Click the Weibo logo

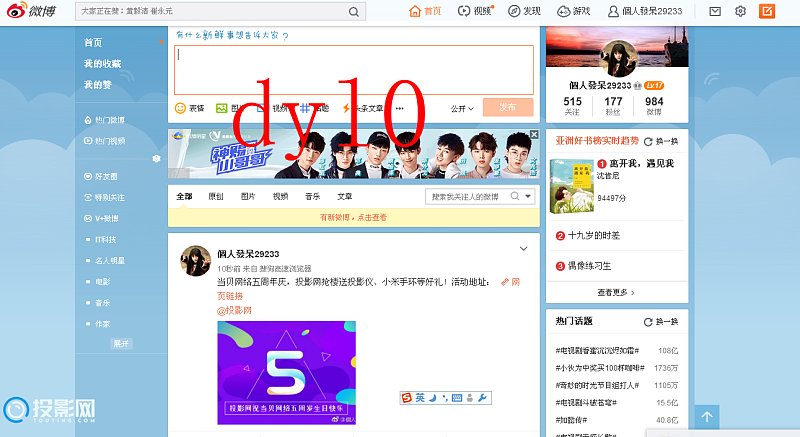click(x=31, y=11)
